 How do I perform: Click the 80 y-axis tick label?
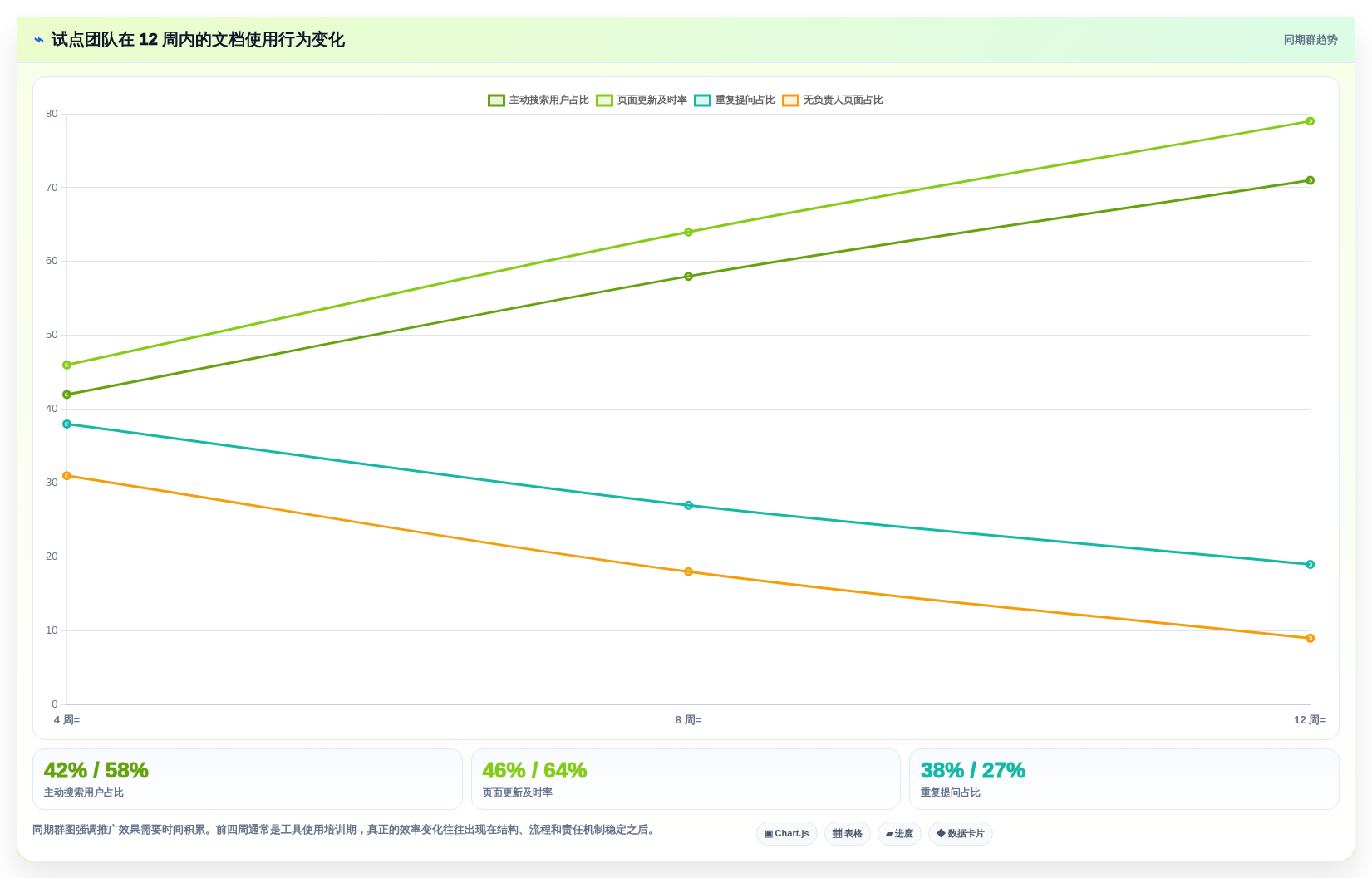[x=52, y=114]
